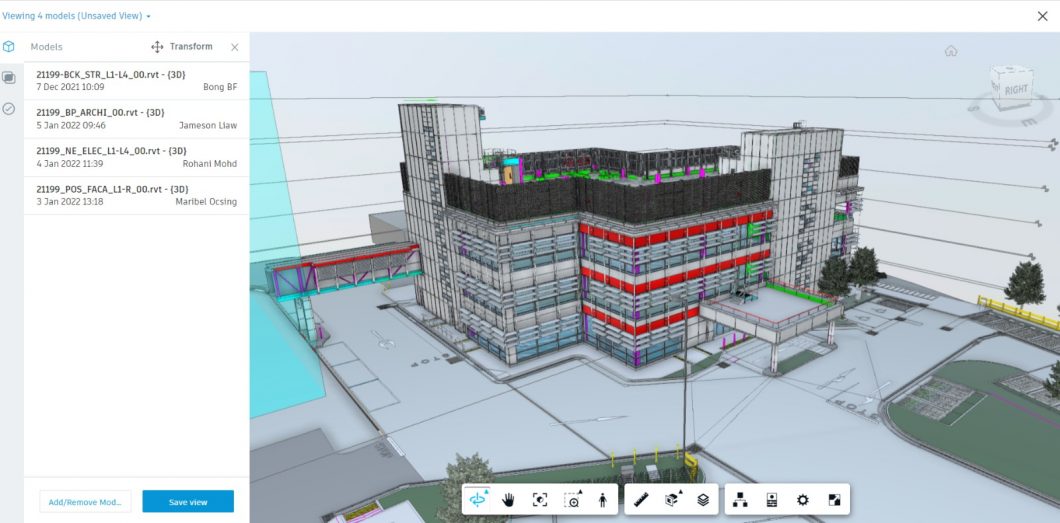Screen dimensions: 1060x523
Task: Activate the Zoom window tool
Action: [573, 499]
